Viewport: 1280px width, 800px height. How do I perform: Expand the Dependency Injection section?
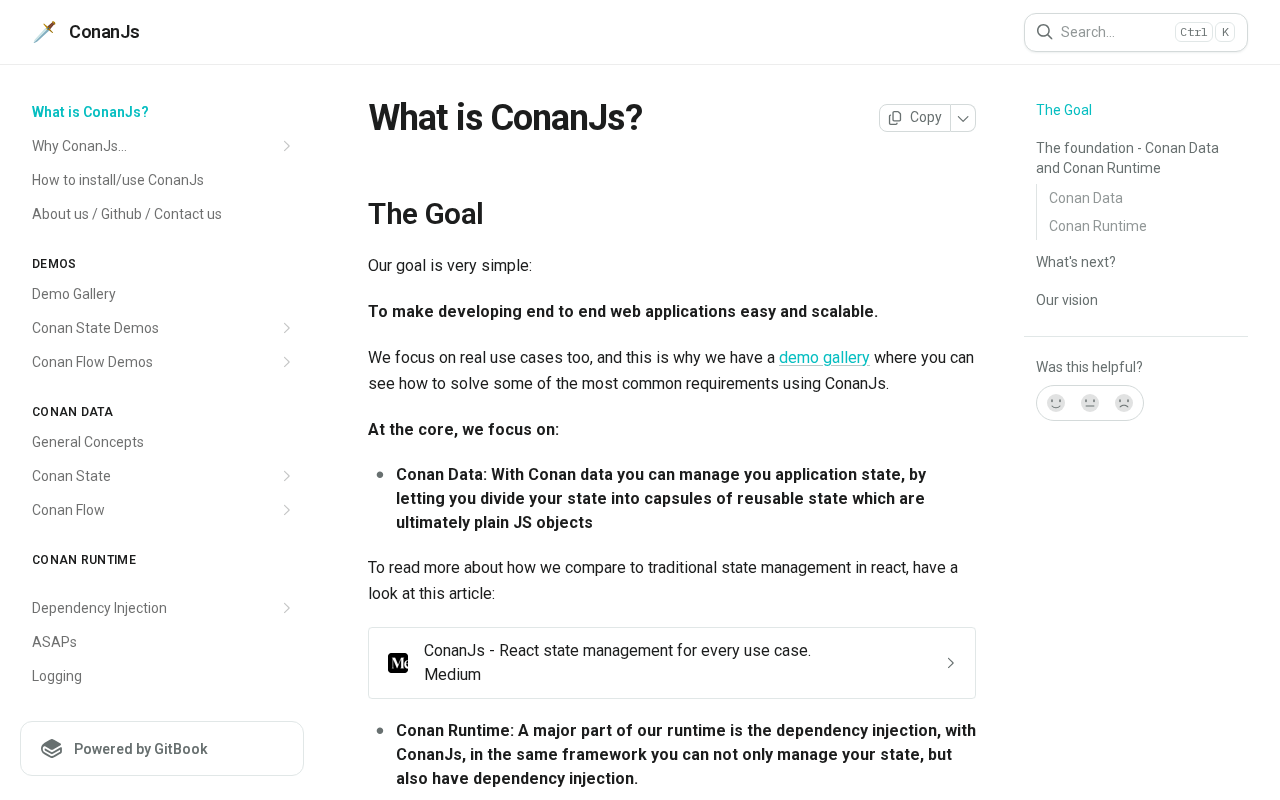pyautogui.click(x=286, y=608)
